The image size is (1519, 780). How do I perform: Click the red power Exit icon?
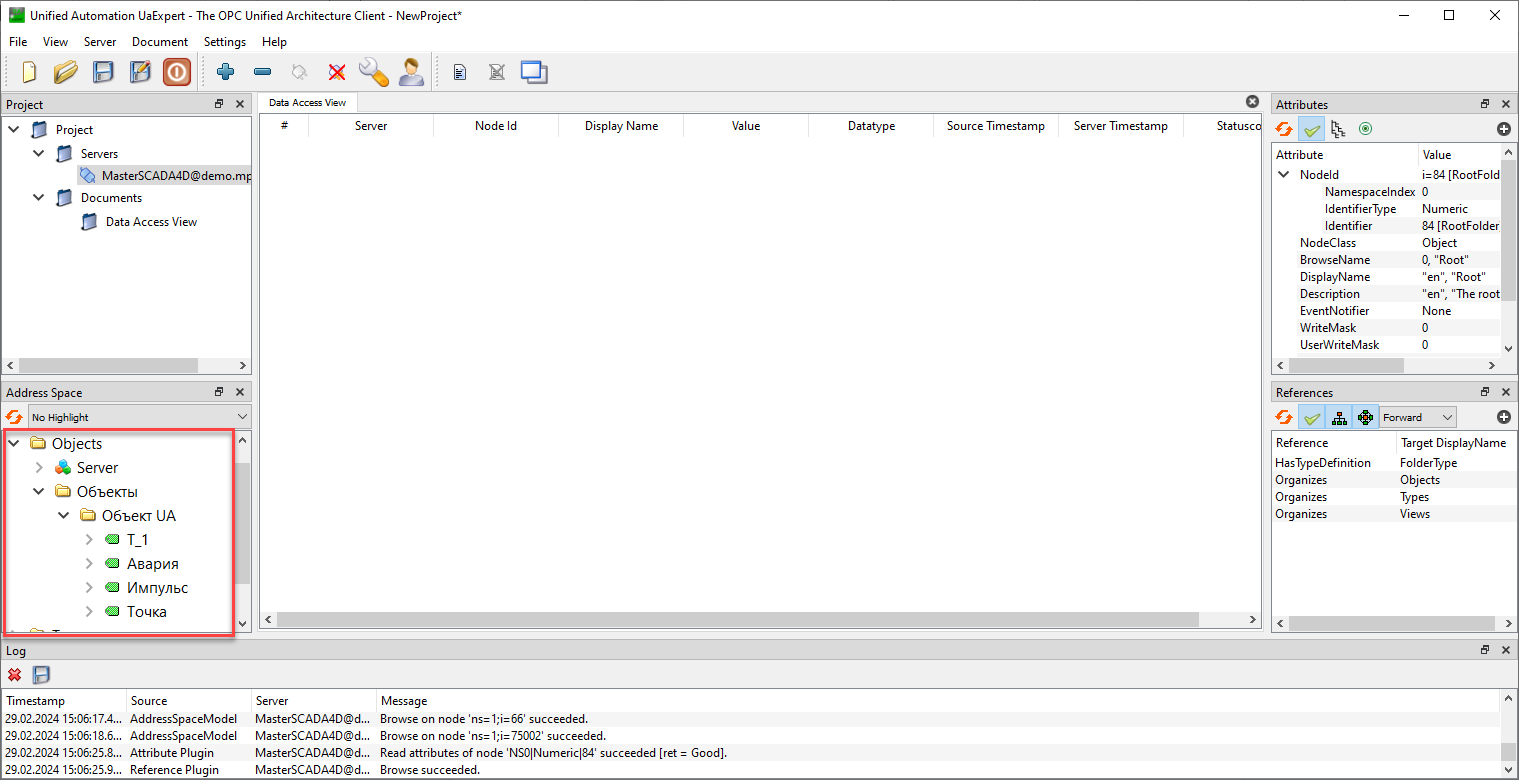point(177,72)
